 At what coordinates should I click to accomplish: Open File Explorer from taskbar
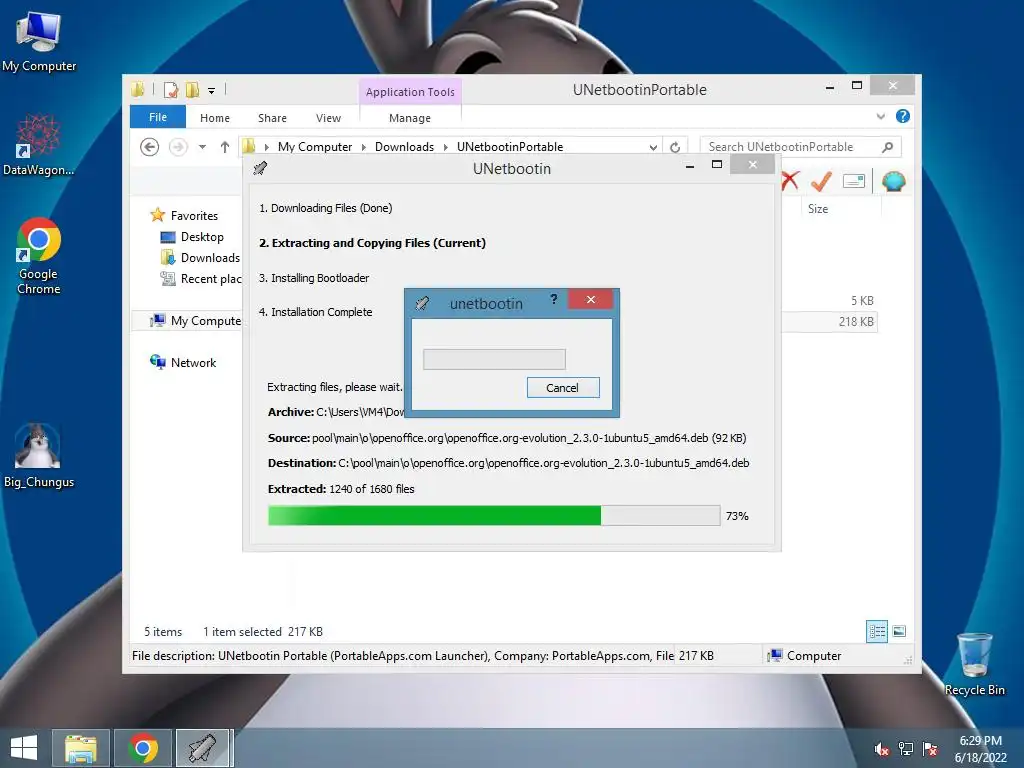[x=81, y=748]
